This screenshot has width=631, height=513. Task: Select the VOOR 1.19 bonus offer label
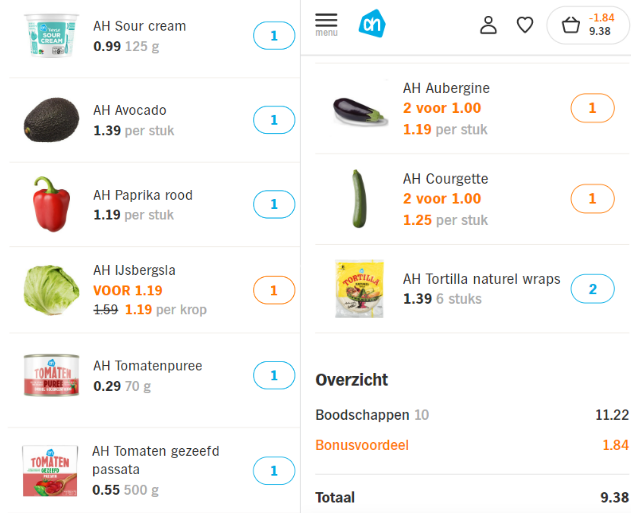[128, 290]
